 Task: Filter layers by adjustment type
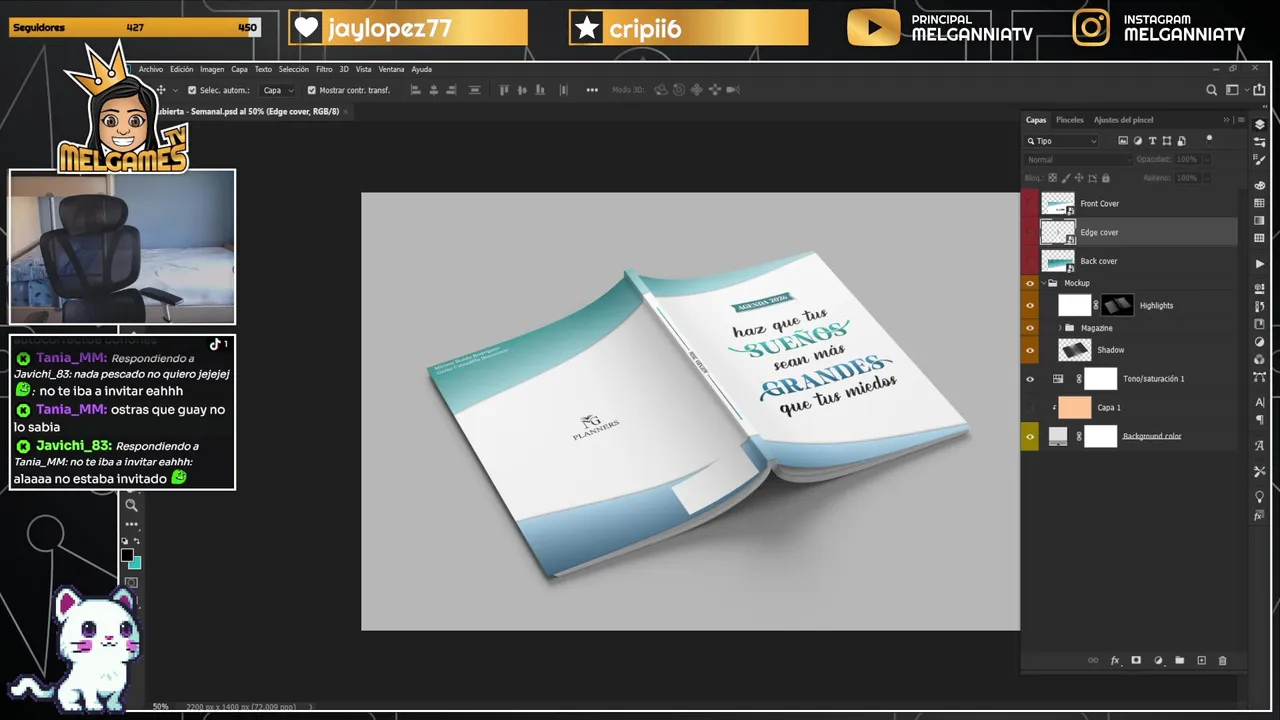[x=1138, y=141]
